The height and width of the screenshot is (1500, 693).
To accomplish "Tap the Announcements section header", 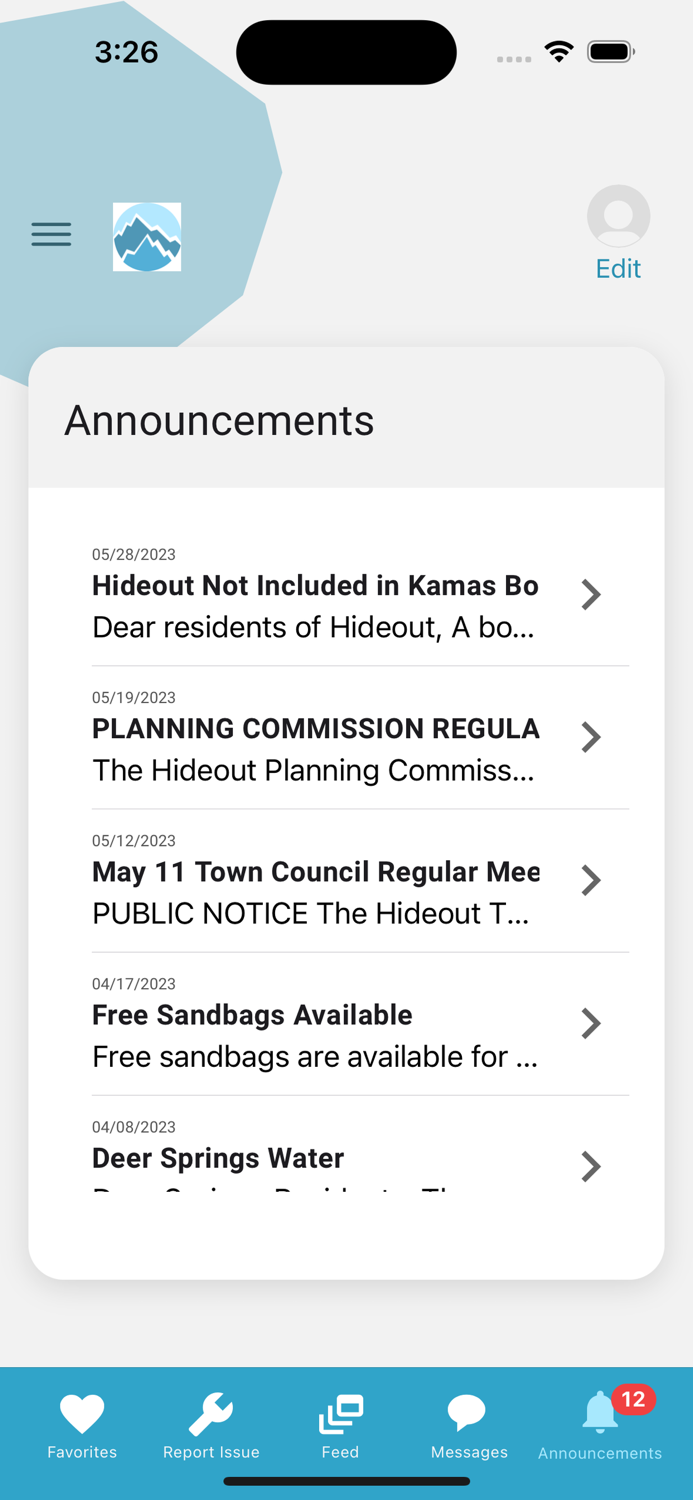I will (x=219, y=420).
